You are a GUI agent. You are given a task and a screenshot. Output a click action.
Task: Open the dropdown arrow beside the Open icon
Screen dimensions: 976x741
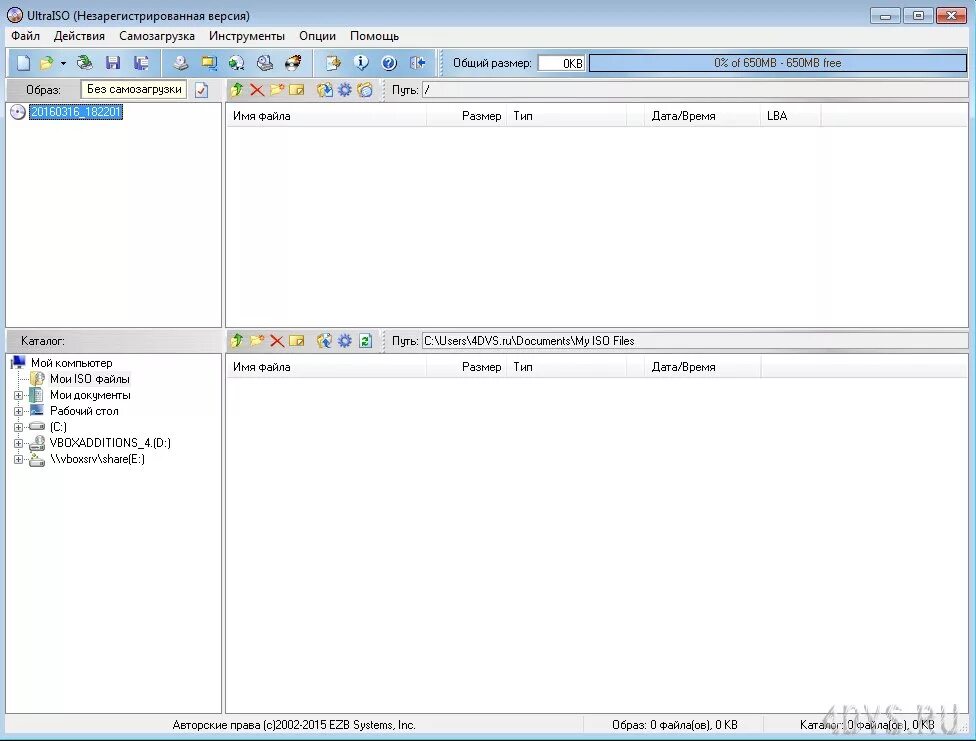point(63,64)
